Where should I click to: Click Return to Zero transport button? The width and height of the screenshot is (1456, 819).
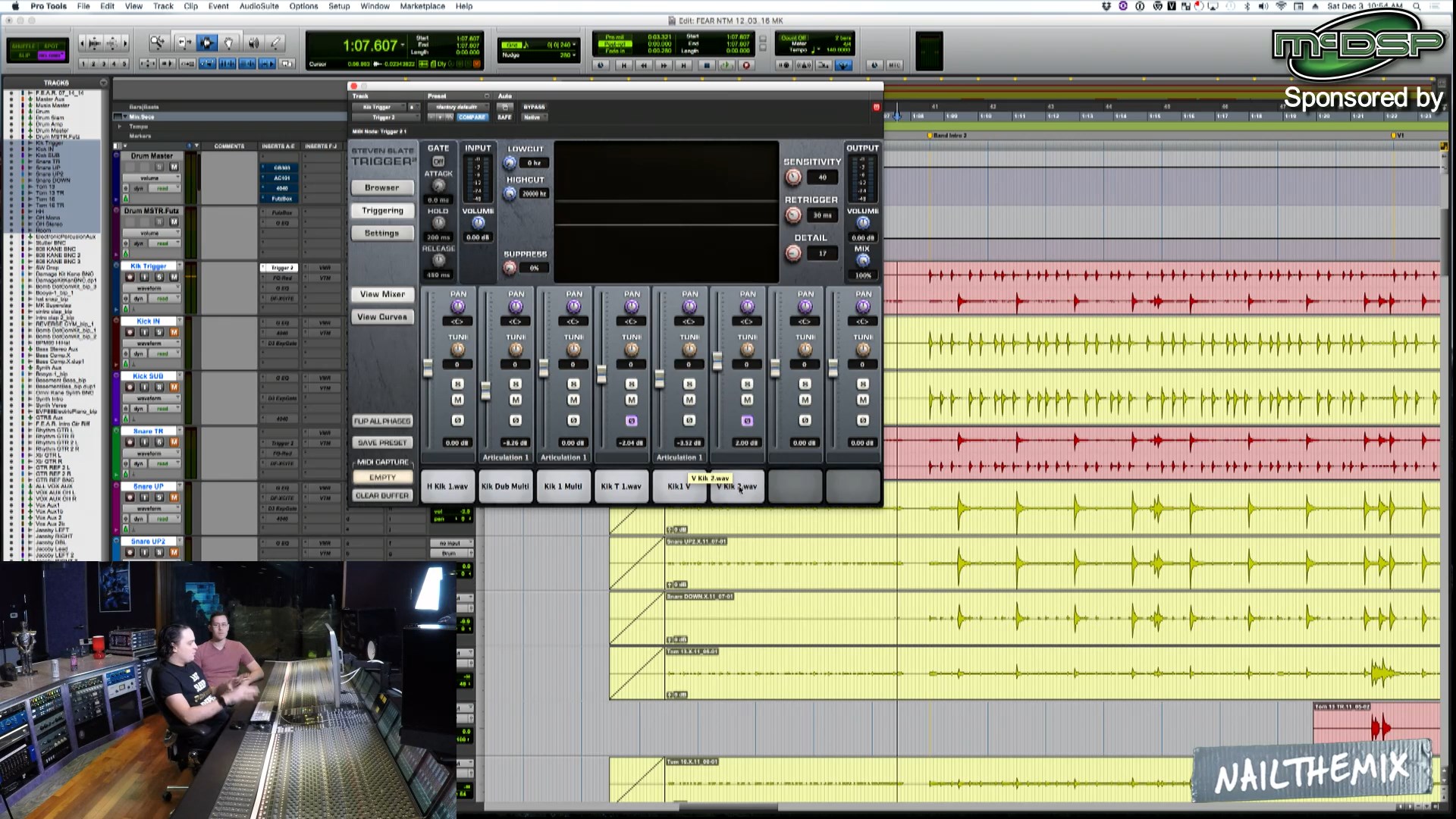pyautogui.click(x=623, y=65)
